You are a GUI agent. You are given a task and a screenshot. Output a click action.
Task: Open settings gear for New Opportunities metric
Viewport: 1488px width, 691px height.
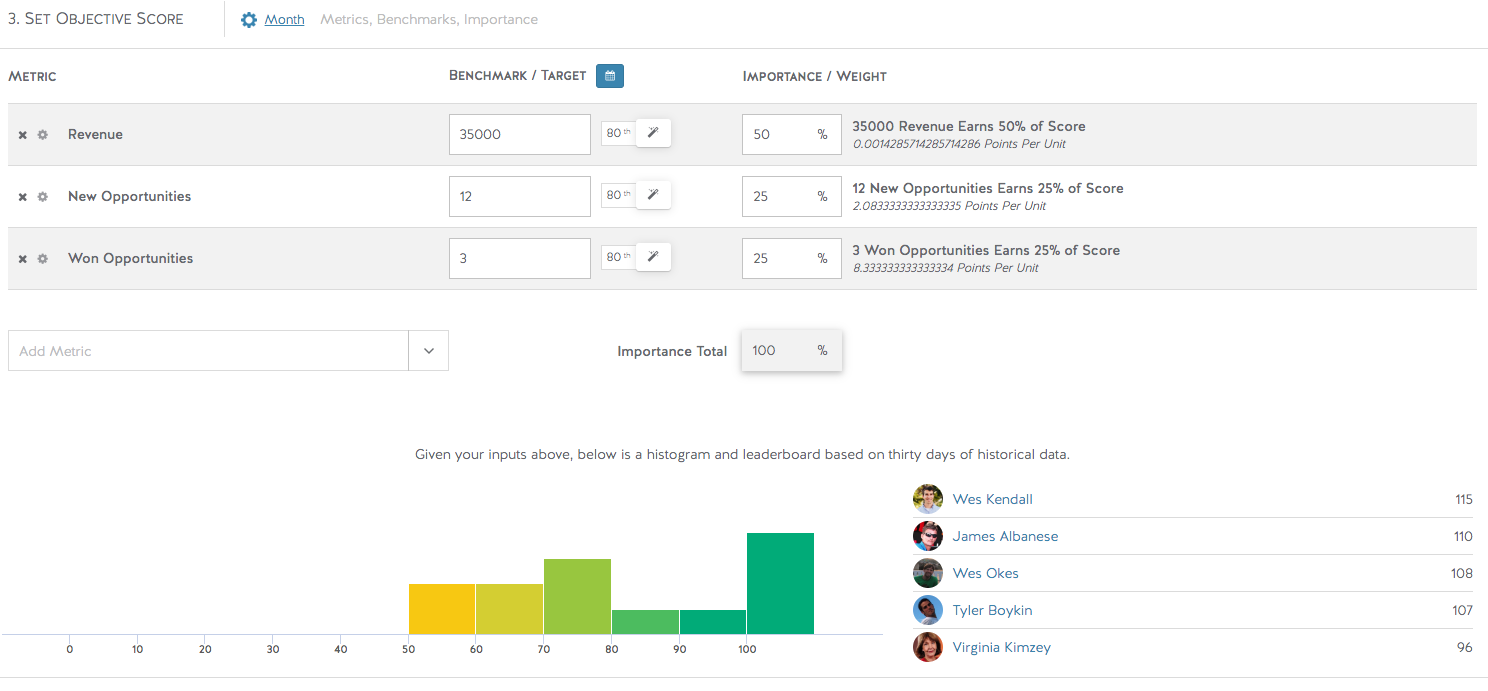point(43,197)
